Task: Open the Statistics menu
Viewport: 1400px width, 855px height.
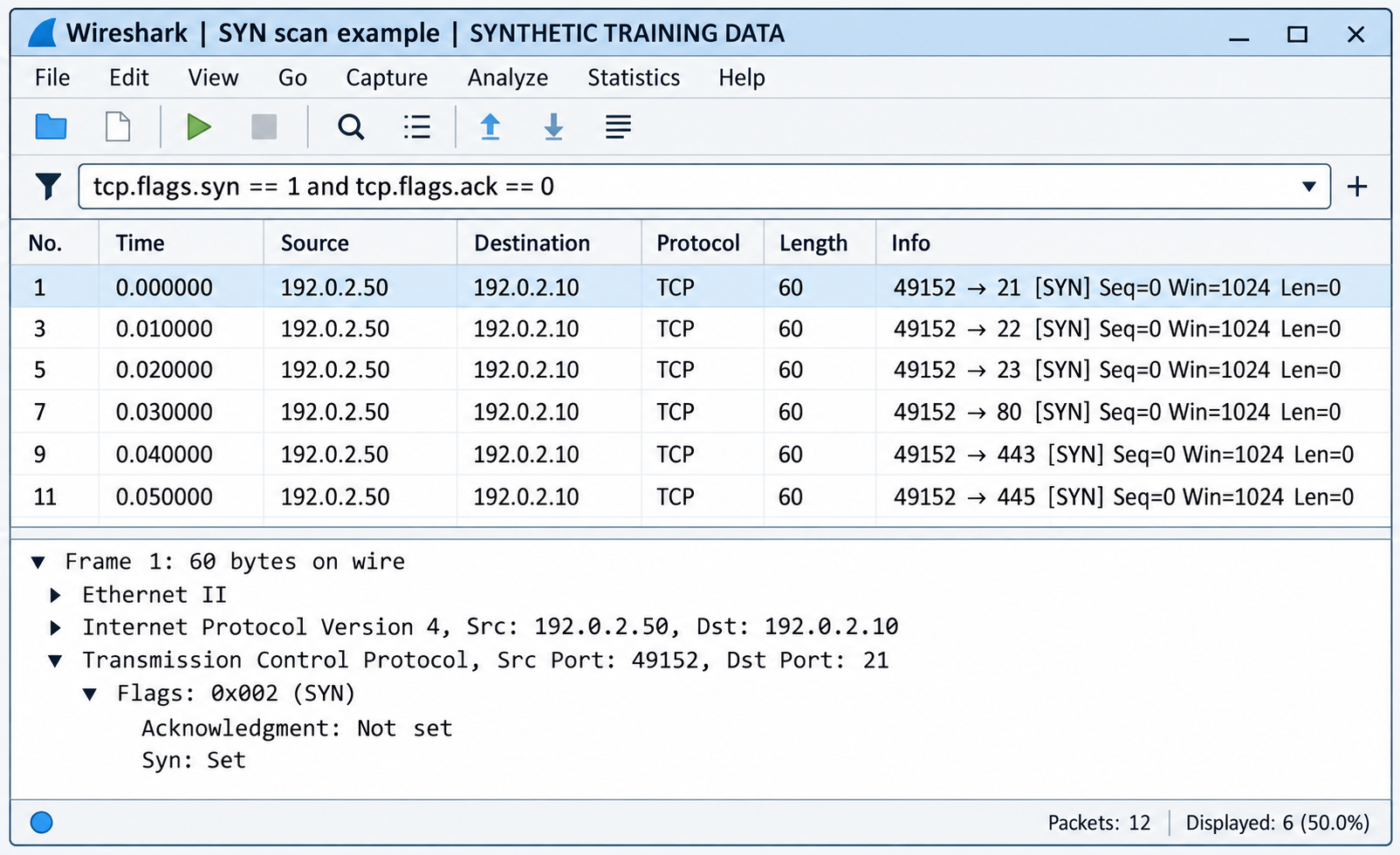Action: 634,78
